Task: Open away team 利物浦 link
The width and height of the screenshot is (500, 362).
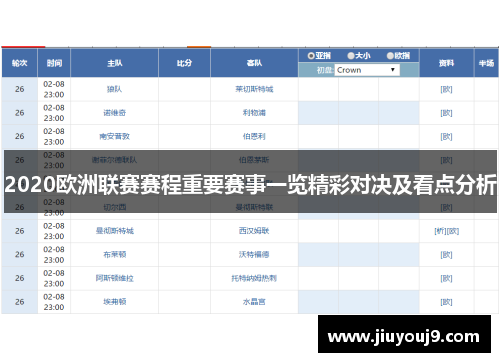Action: (254, 113)
